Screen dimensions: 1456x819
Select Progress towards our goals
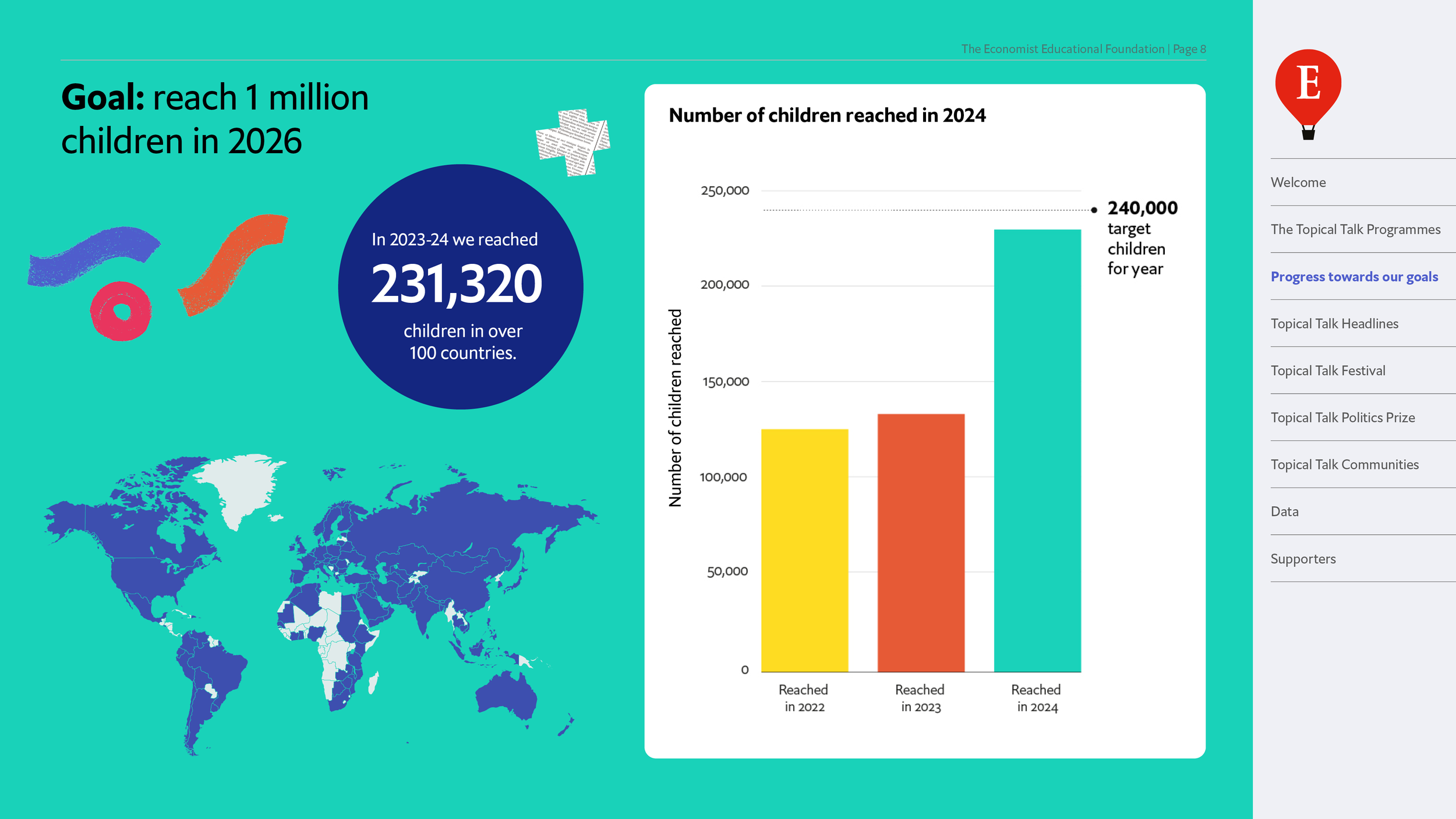(x=1354, y=277)
